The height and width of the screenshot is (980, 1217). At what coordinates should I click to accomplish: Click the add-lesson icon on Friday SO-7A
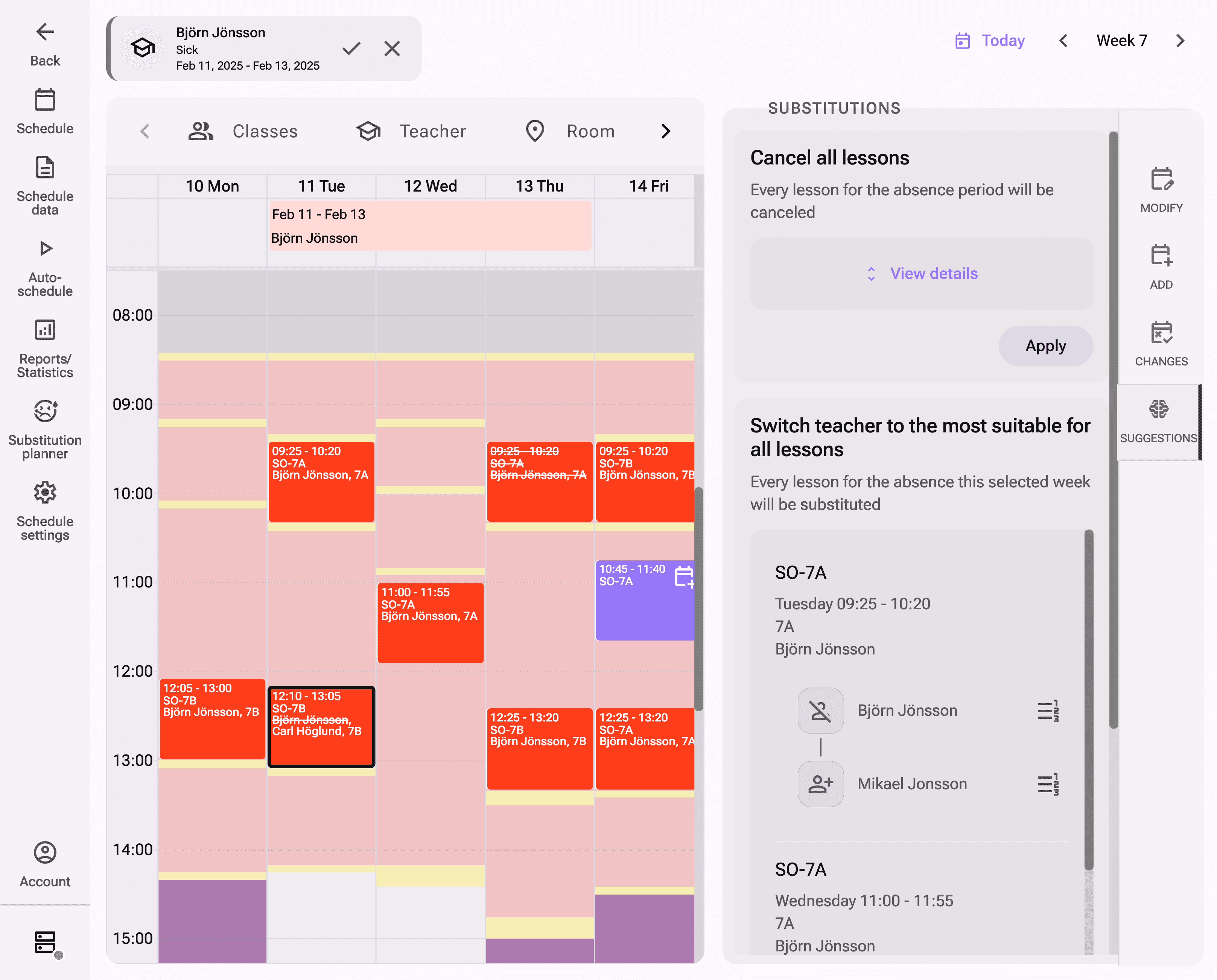[683, 577]
